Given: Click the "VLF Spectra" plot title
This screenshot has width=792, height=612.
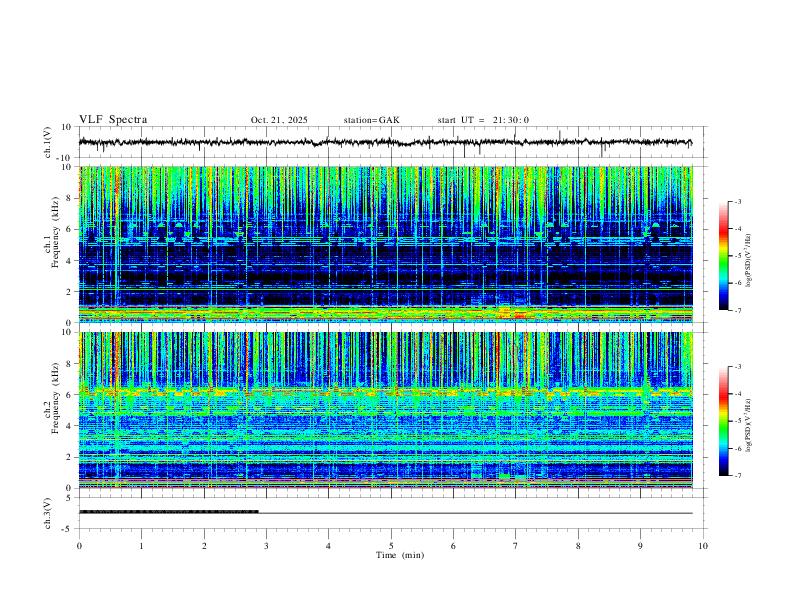Looking at the screenshot, I should tap(113, 120).
